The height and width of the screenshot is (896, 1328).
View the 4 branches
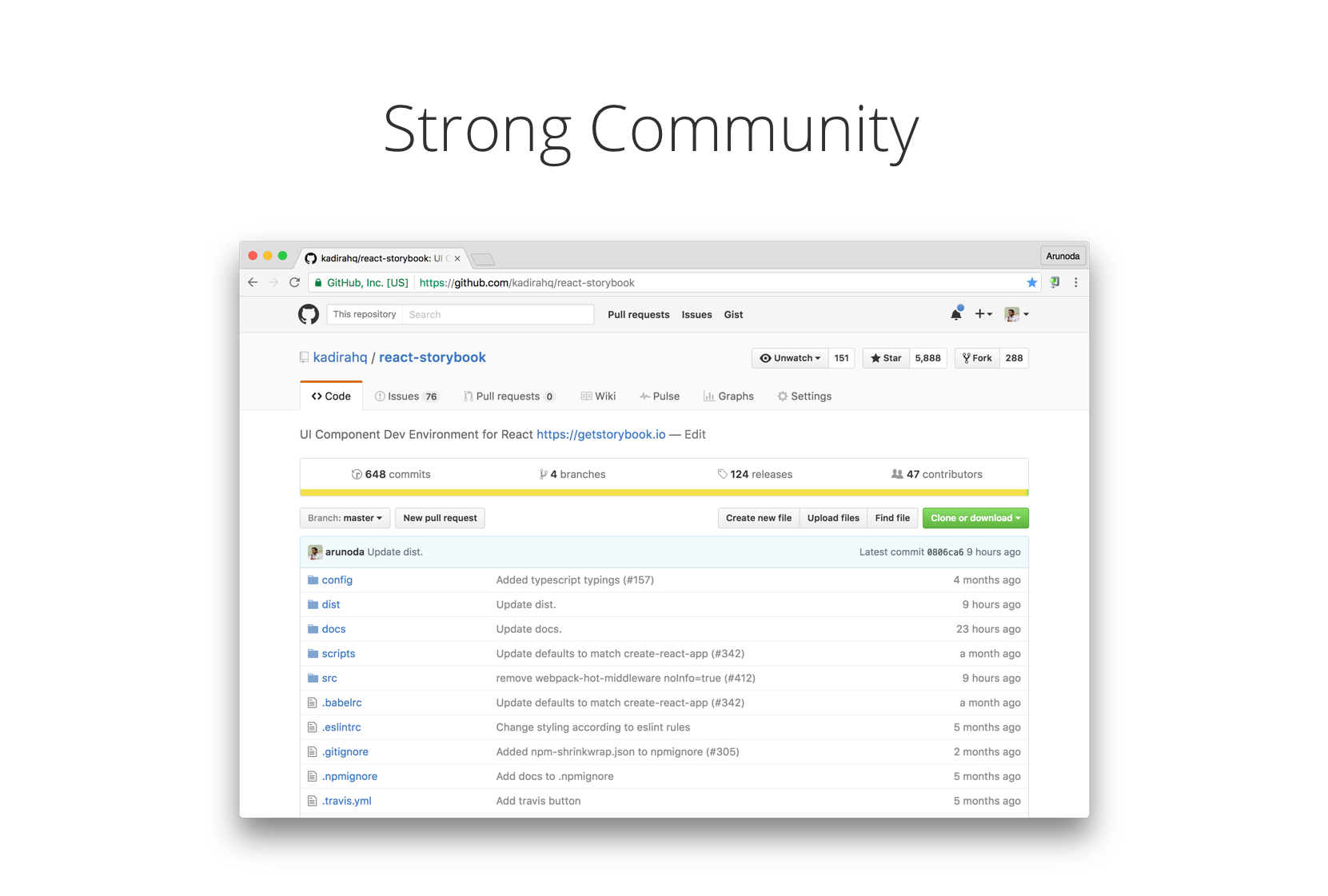pyautogui.click(x=572, y=475)
